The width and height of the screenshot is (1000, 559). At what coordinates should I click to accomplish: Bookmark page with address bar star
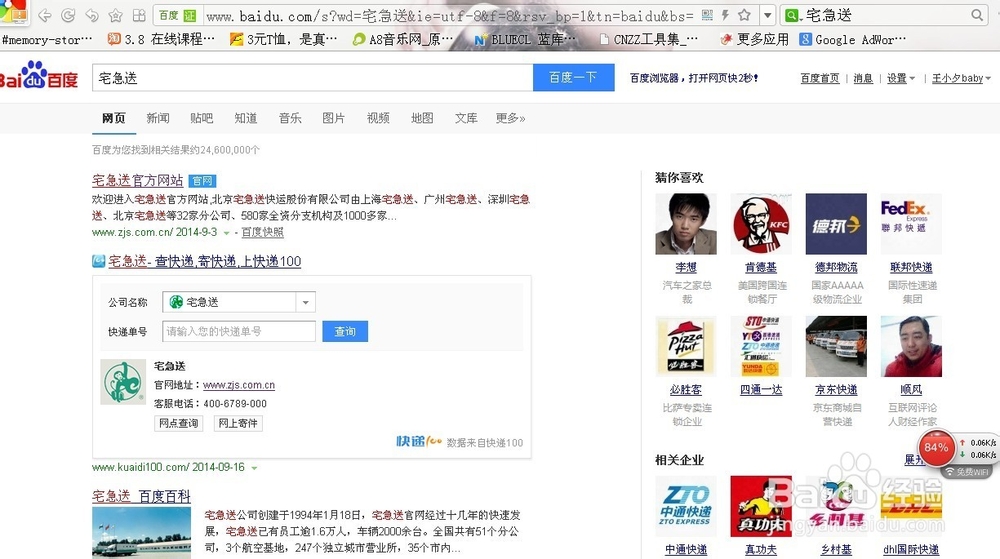coord(744,15)
